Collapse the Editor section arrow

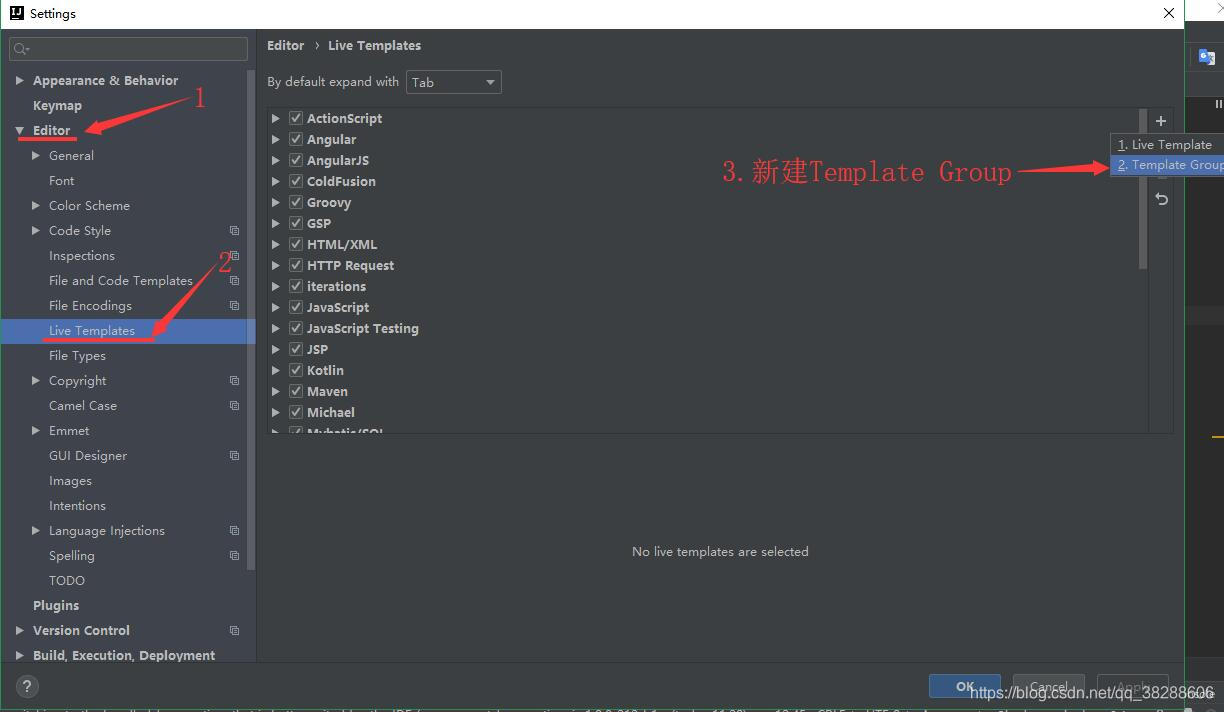[x=19, y=131]
